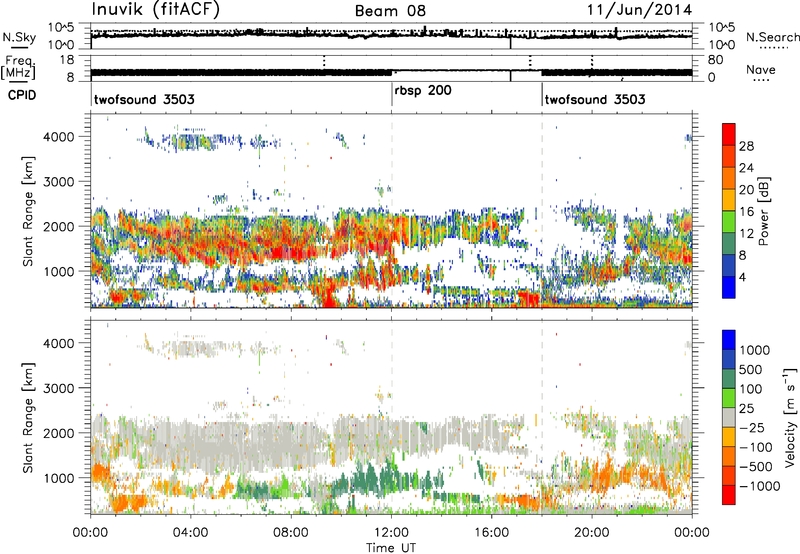This screenshot has width=800, height=554.
Task: Click the '04:00' time axis tick
Action: [190, 533]
